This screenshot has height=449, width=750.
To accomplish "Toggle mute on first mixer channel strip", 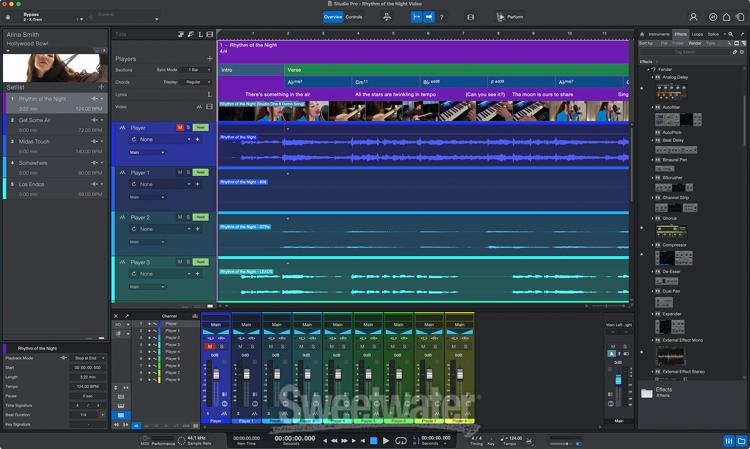I will point(210,346).
